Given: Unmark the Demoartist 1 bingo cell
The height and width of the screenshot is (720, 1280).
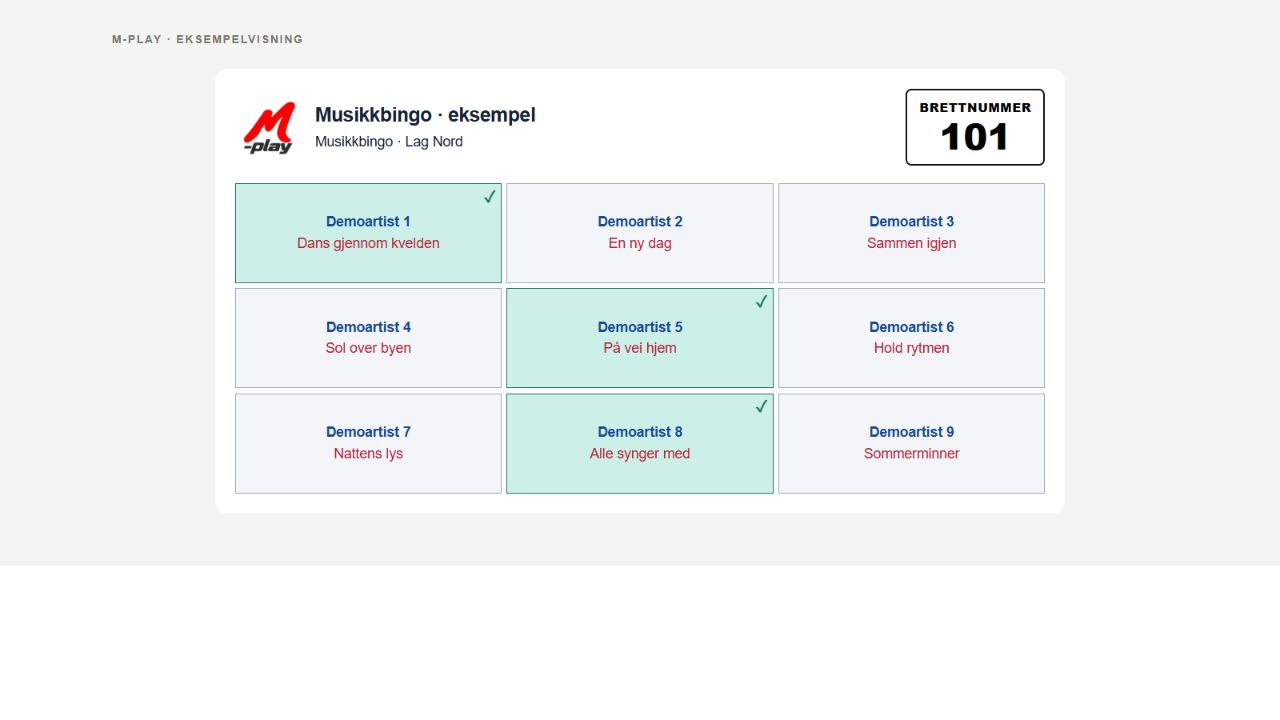Looking at the screenshot, I should [x=368, y=233].
